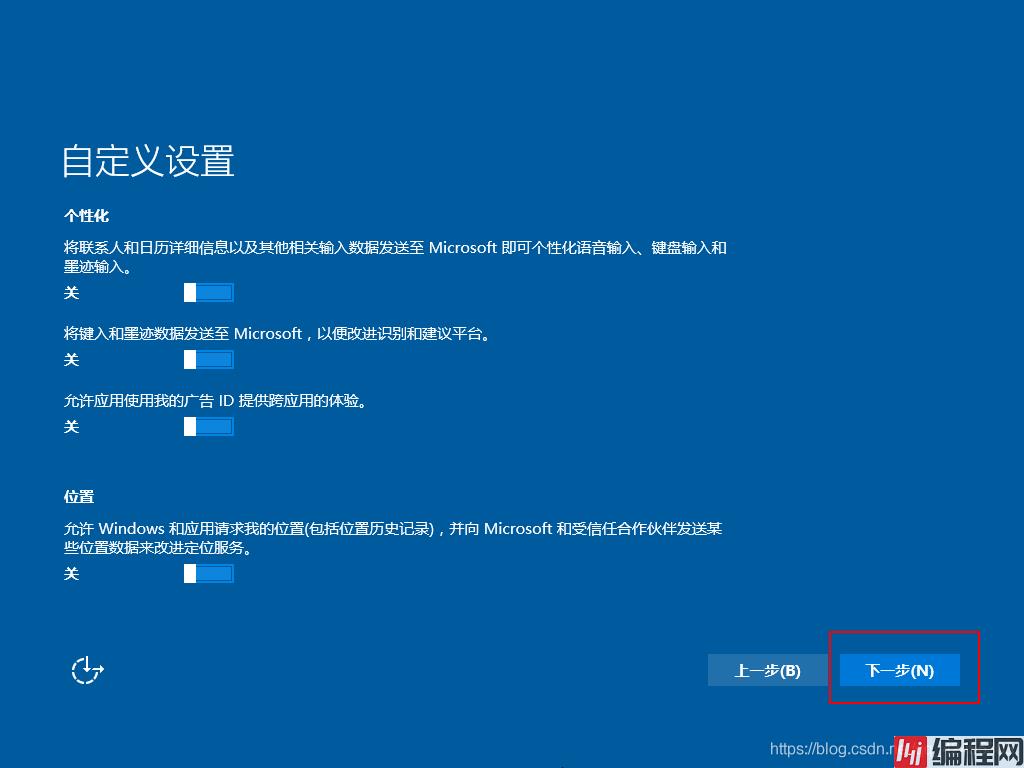The width and height of the screenshot is (1024, 768).
Task: Disable the advertising ID toggle switch
Action: point(208,426)
